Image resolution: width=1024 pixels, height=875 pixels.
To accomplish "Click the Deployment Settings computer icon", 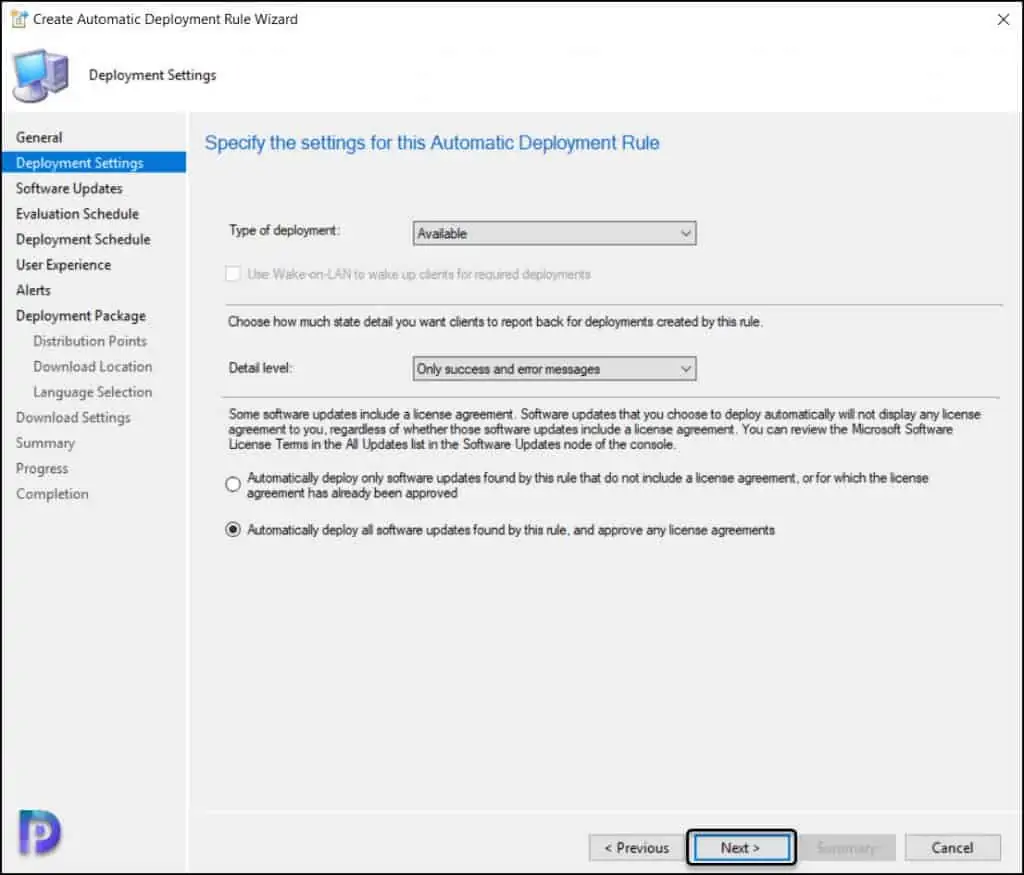I will click(x=40, y=76).
